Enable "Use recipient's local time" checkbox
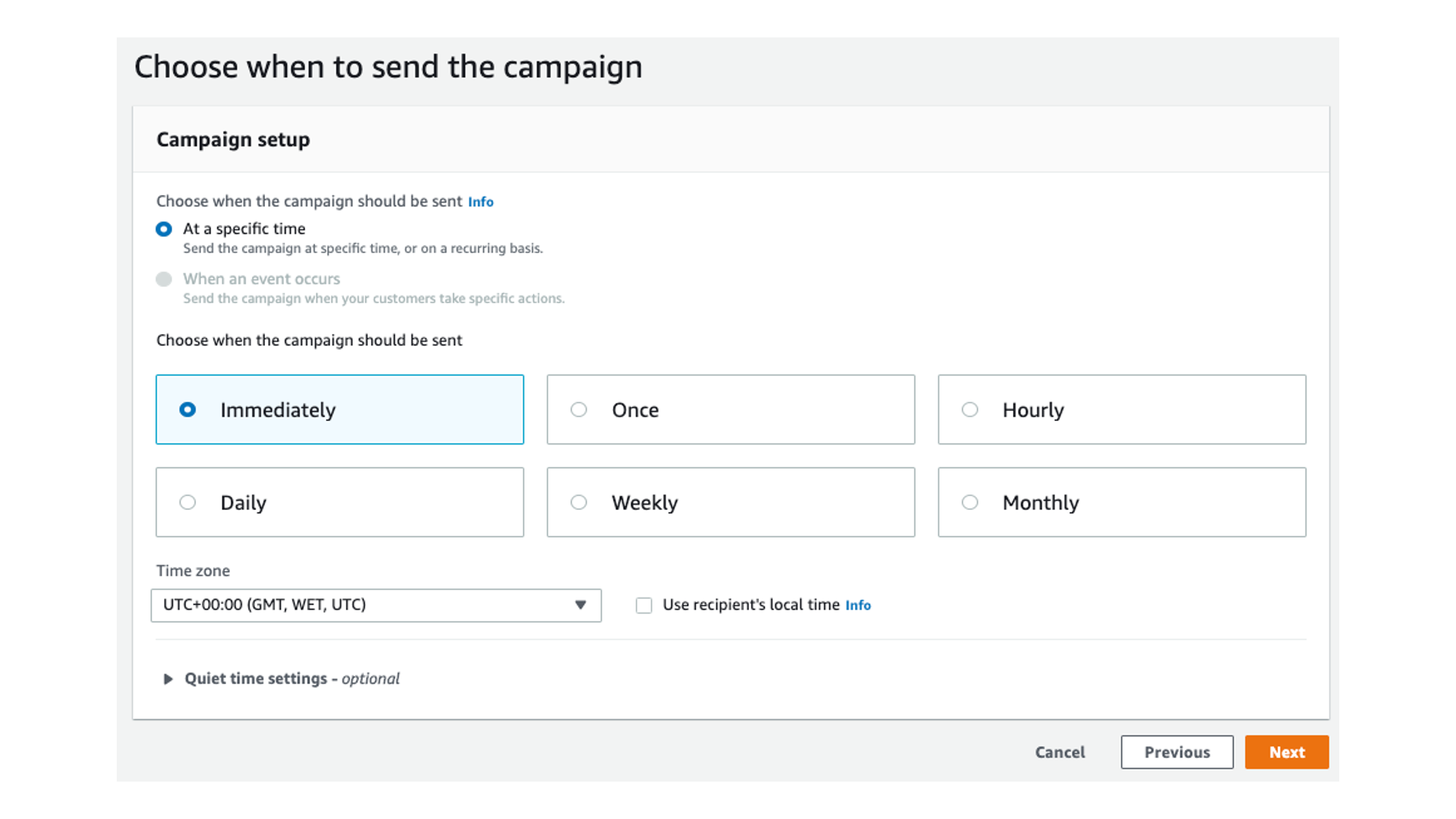Screen dimensions: 1456x819 [644, 605]
